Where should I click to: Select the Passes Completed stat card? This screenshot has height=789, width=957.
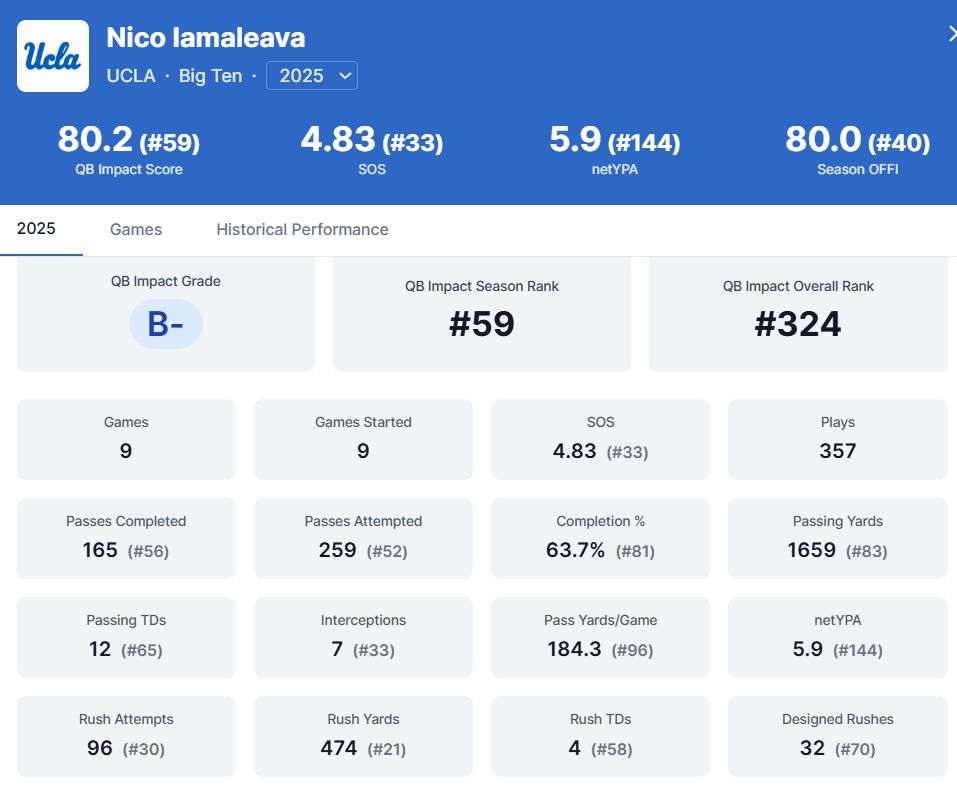tap(126, 538)
